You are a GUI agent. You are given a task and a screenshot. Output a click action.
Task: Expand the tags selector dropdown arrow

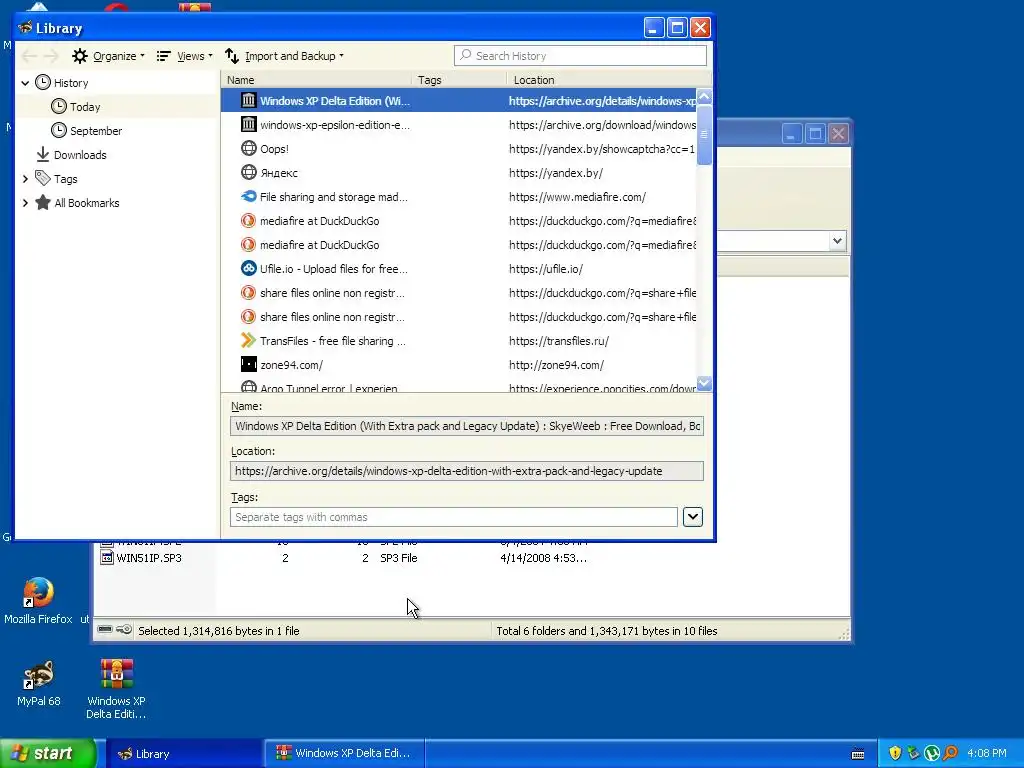point(692,517)
